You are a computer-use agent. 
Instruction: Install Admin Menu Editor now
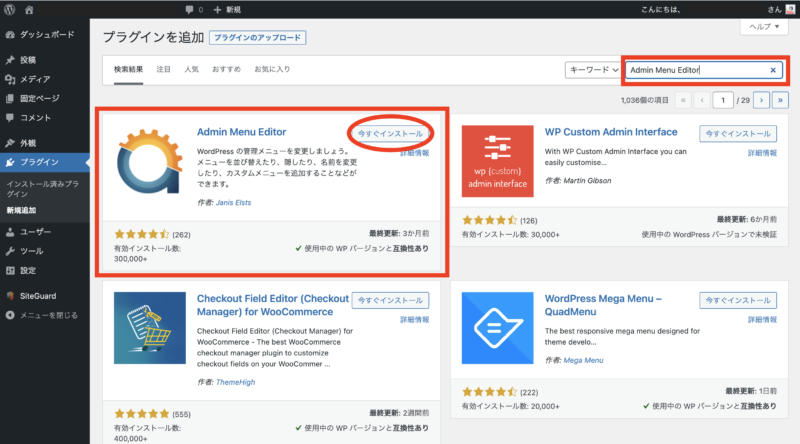390,134
